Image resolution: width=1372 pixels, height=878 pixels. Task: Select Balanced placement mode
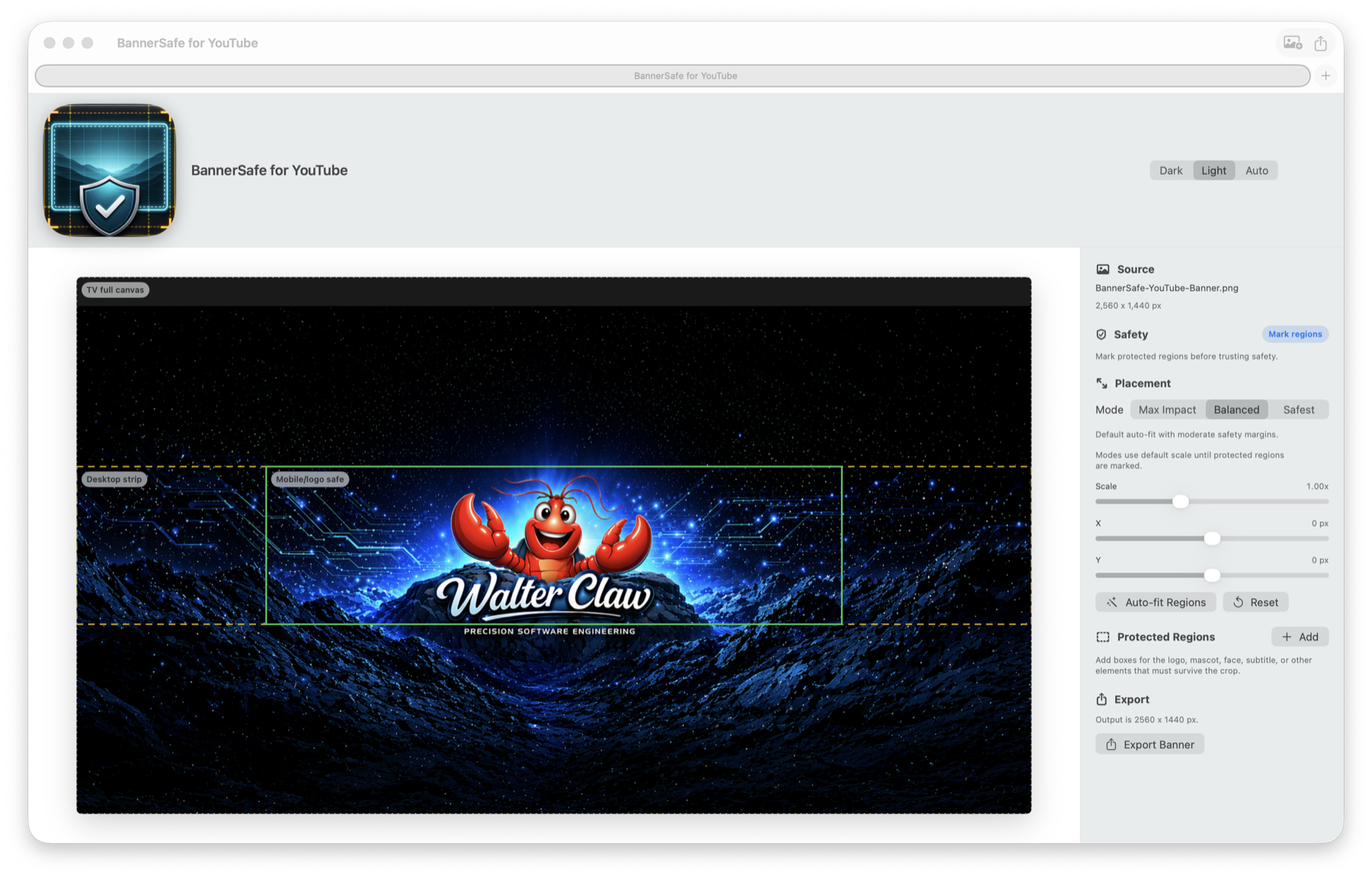click(1236, 410)
